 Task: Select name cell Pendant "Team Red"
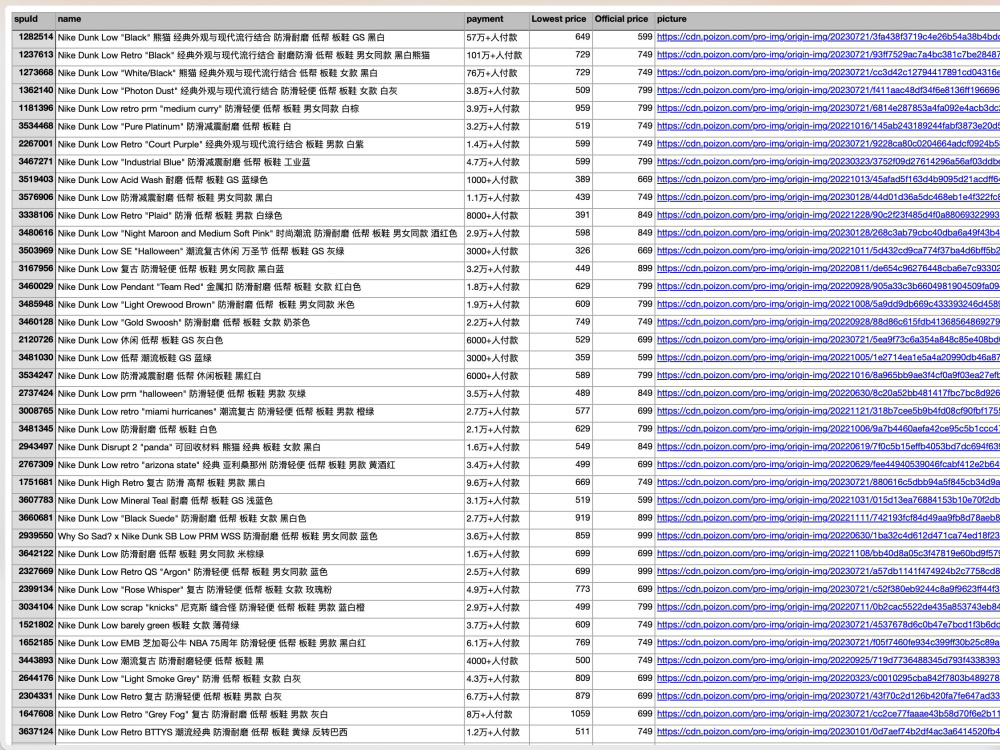[260, 287]
